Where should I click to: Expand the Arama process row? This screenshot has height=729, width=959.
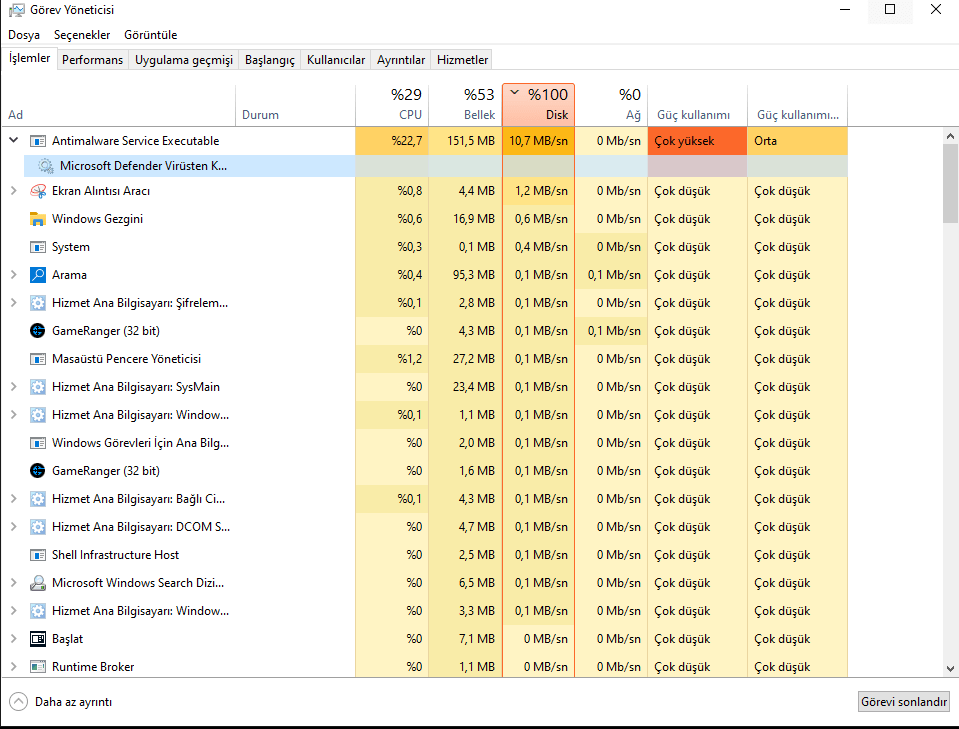pyautogui.click(x=13, y=275)
